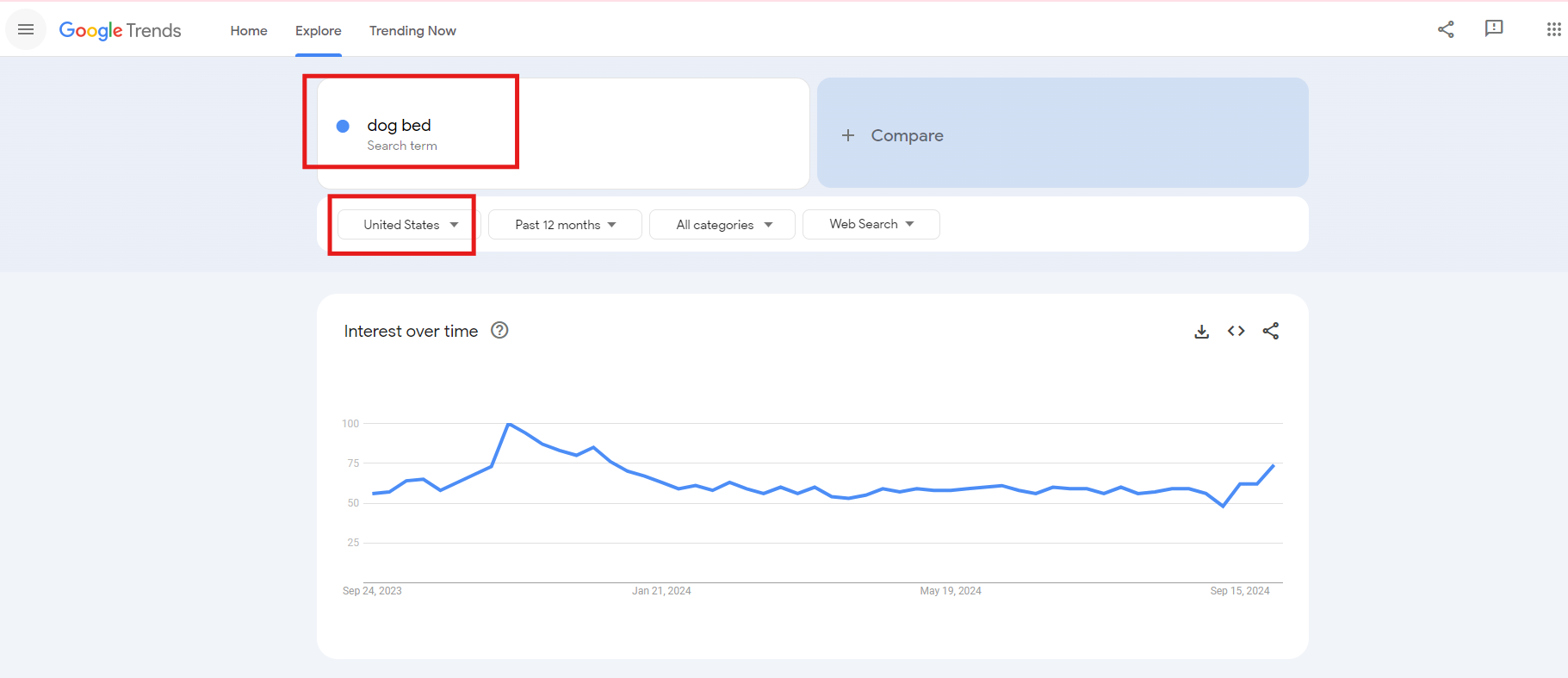Click the blue dot beside dog bed
The width and height of the screenshot is (1568, 678).
343,126
